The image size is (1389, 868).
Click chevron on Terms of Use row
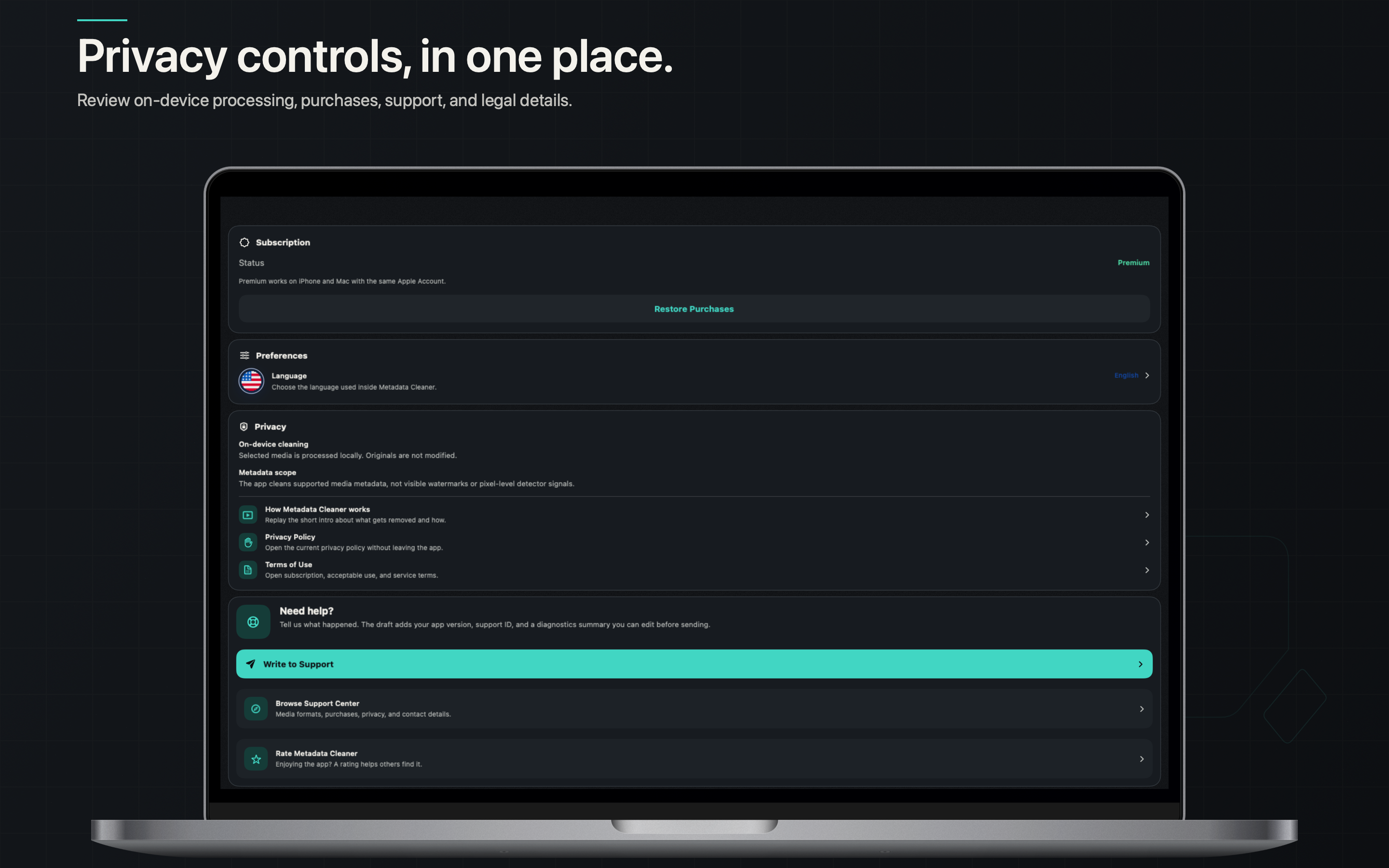pos(1147,570)
